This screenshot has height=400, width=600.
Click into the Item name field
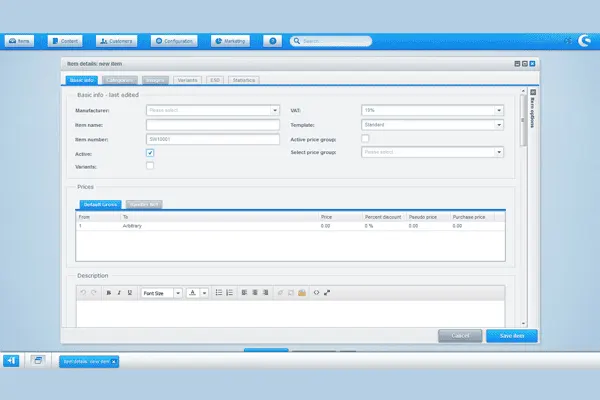[x=212, y=125]
